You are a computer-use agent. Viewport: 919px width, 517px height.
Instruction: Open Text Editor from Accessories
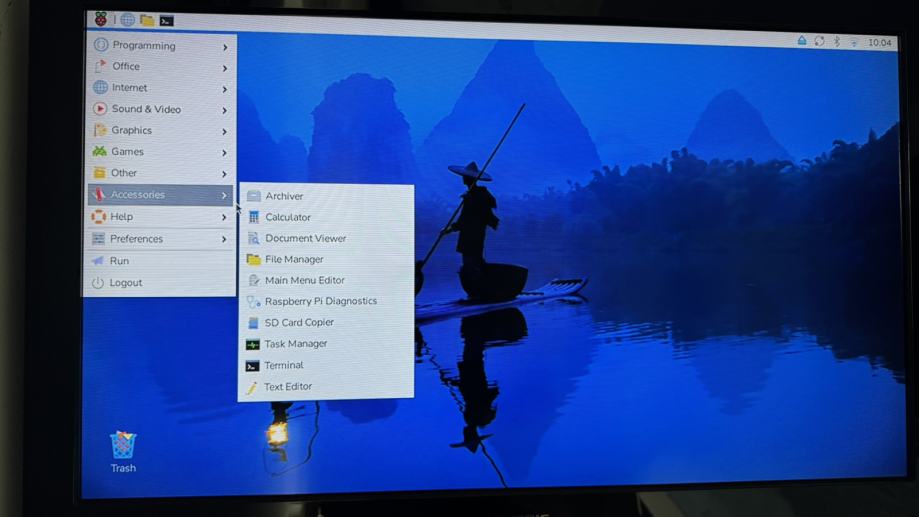click(x=288, y=387)
